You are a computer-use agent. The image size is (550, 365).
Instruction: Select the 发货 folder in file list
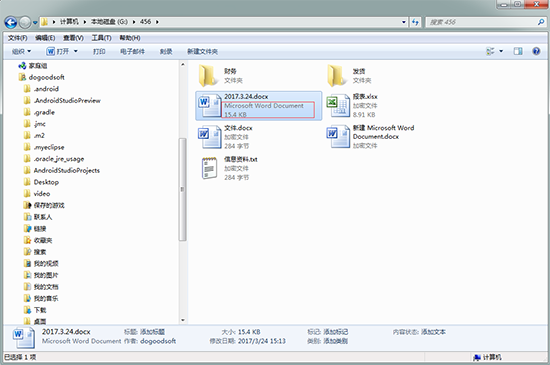tap(350, 75)
